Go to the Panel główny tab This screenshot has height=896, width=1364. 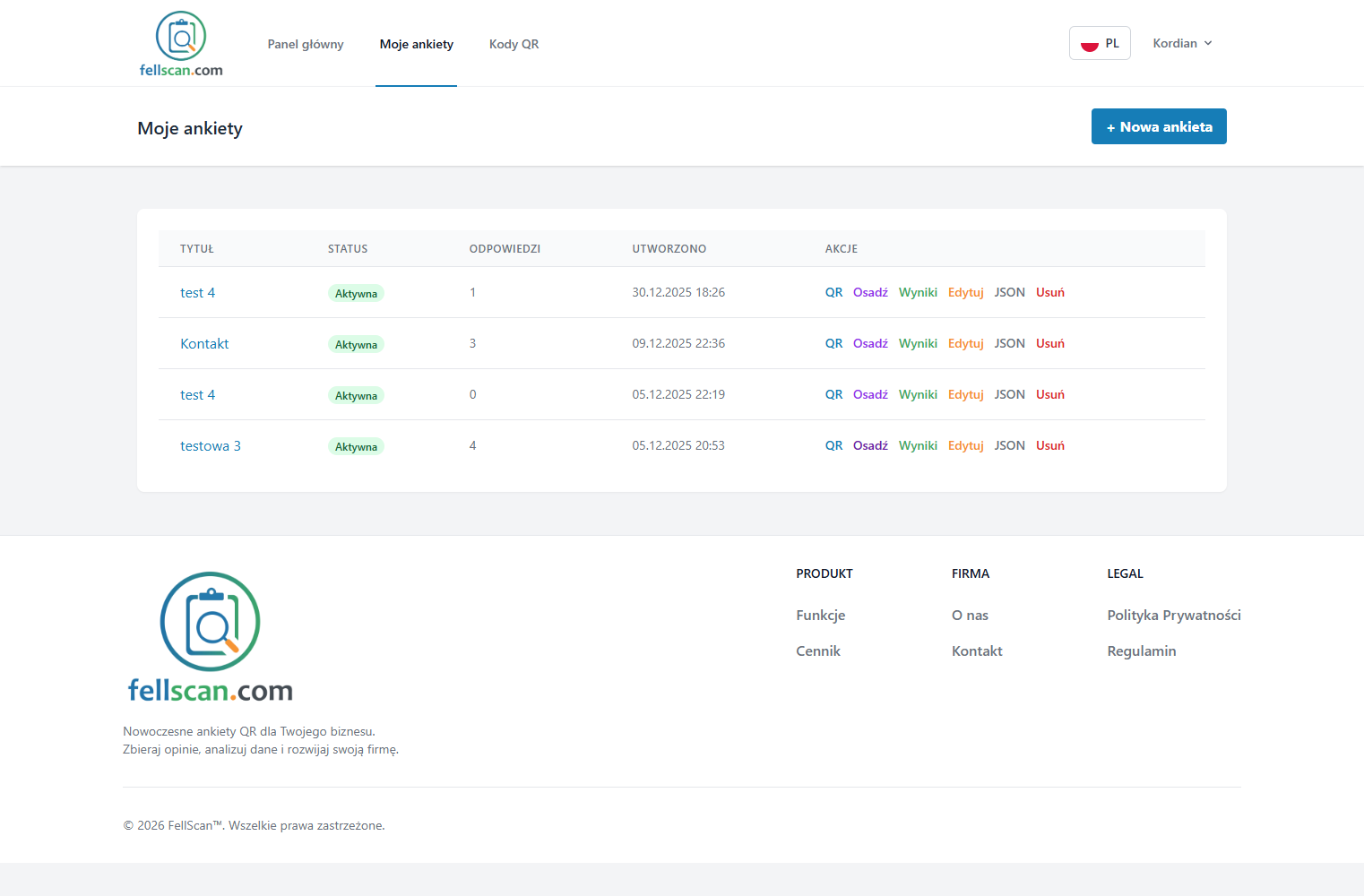tap(306, 44)
